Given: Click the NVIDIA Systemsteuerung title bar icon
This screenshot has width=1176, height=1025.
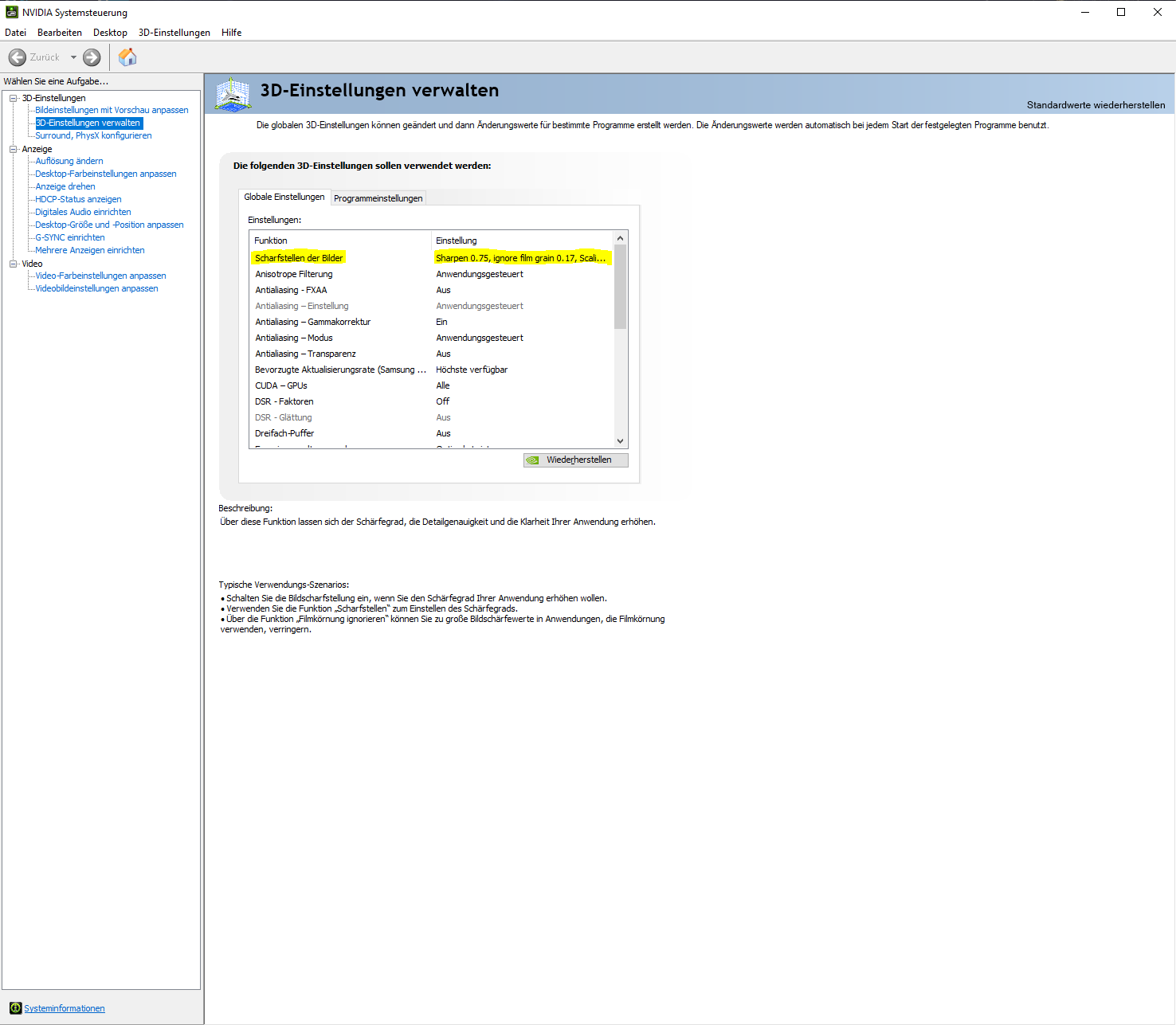Looking at the screenshot, I should coord(11,12).
